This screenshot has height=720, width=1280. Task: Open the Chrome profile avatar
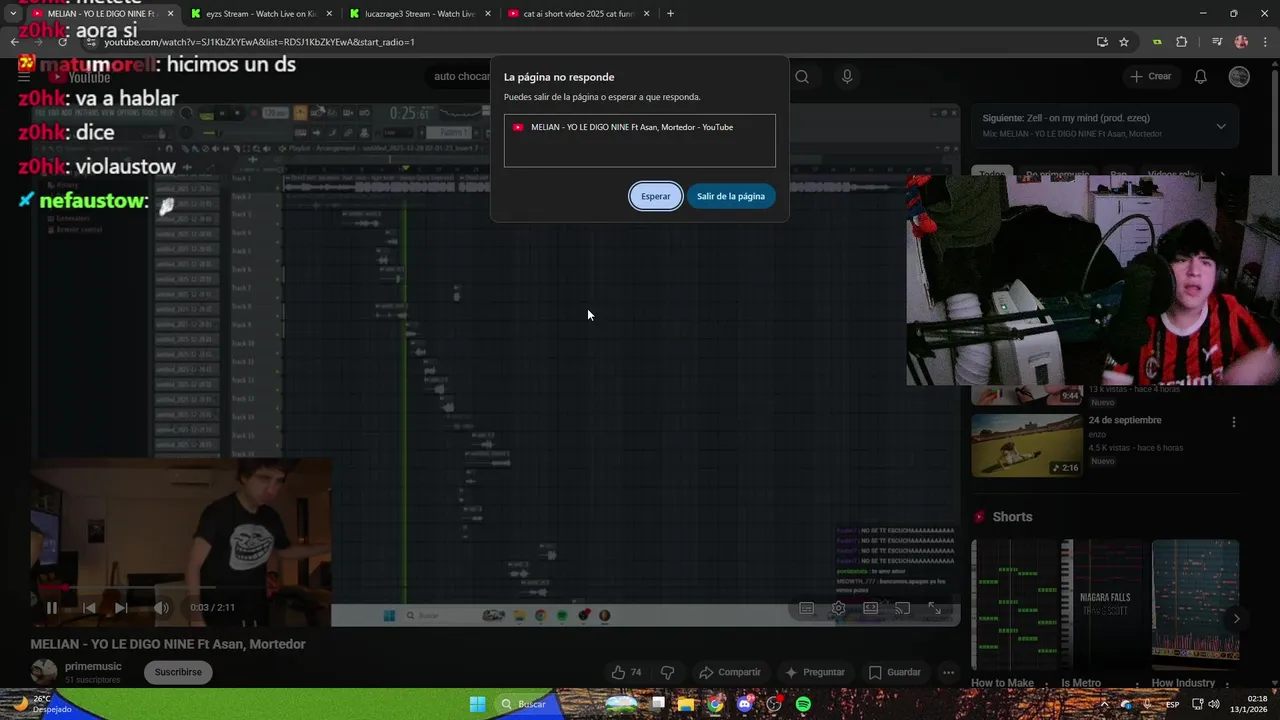[1241, 42]
